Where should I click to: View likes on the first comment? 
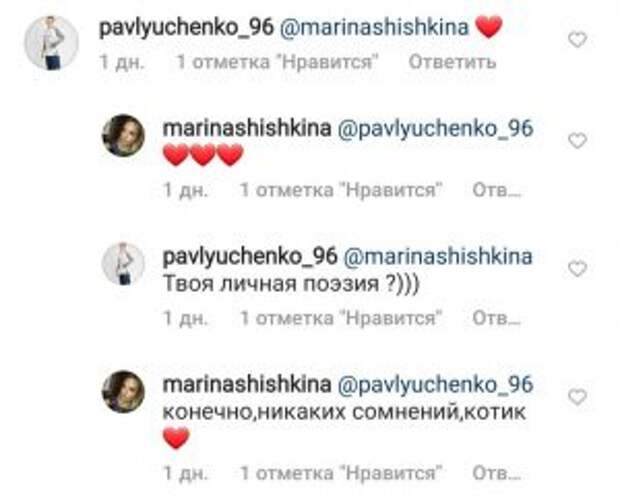point(278,62)
